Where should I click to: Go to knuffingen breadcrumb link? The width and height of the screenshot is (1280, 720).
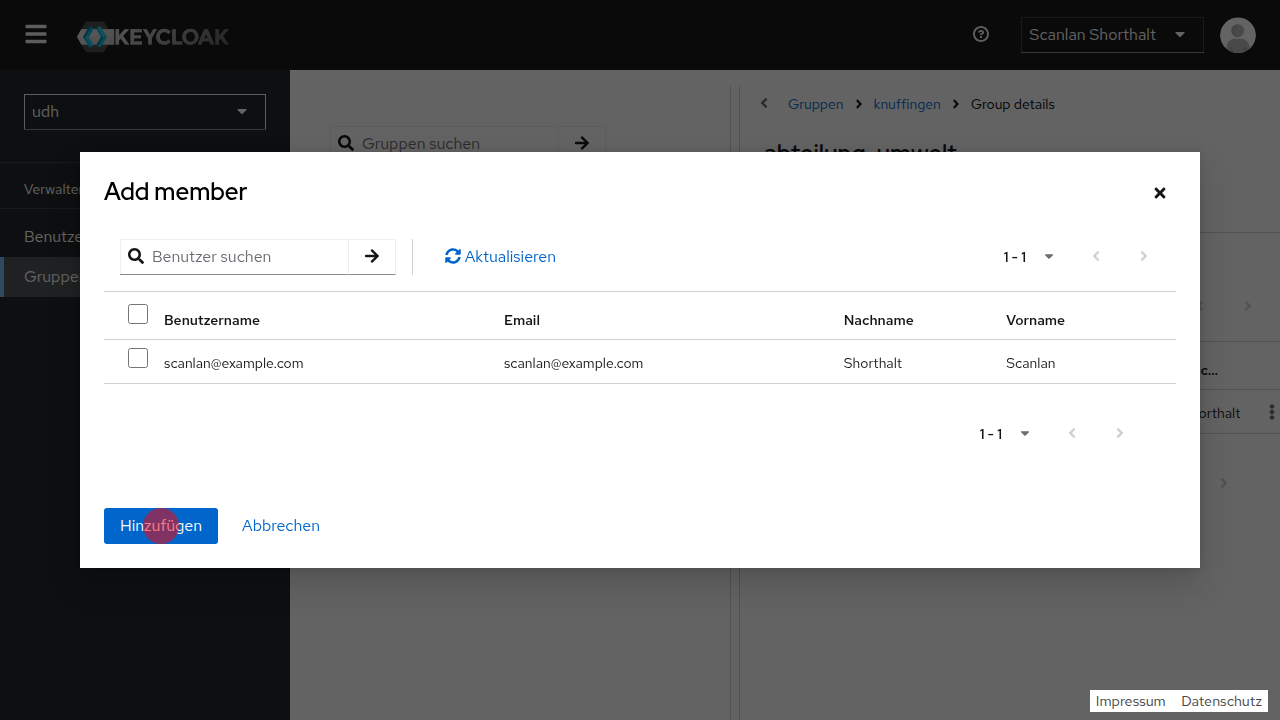click(906, 105)
